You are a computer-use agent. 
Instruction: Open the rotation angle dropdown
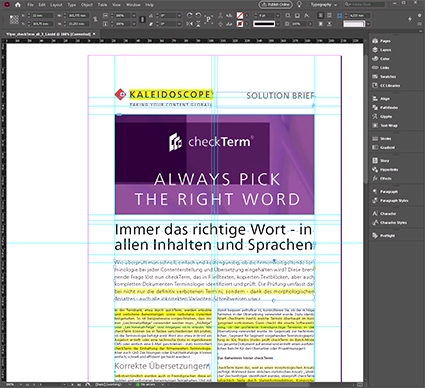pos(179,16)
